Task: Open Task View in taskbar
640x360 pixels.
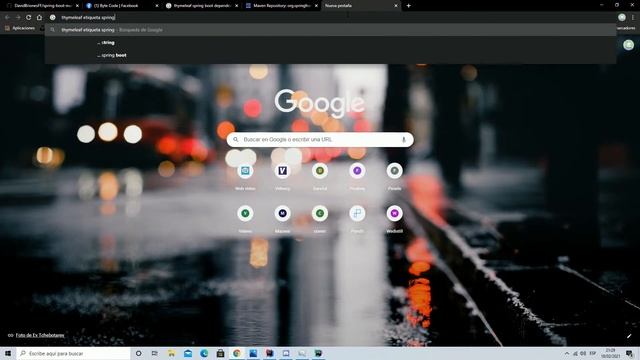Action: (155, 353)
